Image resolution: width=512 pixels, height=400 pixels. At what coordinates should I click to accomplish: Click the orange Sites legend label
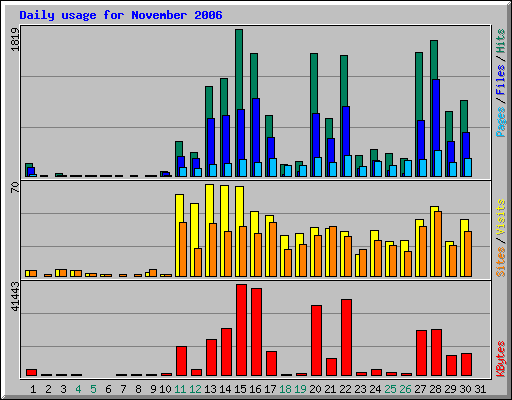500,262
